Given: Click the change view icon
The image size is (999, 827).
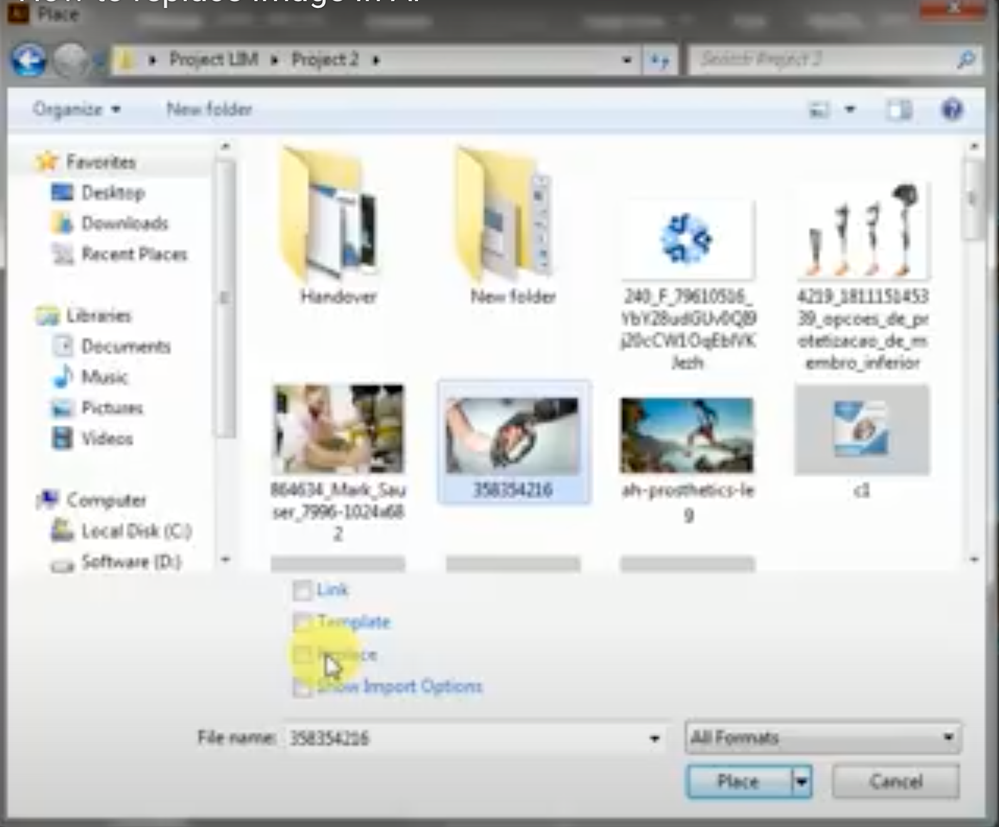Looking at the screenshot, I should [x=819, y=110].
